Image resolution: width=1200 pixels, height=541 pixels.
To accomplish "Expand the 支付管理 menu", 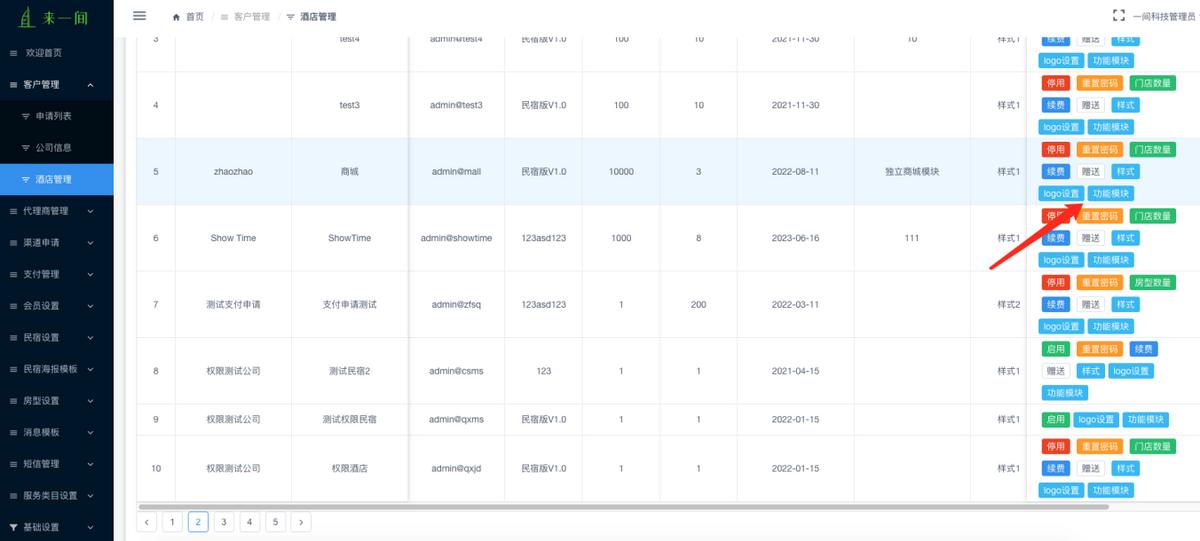I will click(57, 274).
